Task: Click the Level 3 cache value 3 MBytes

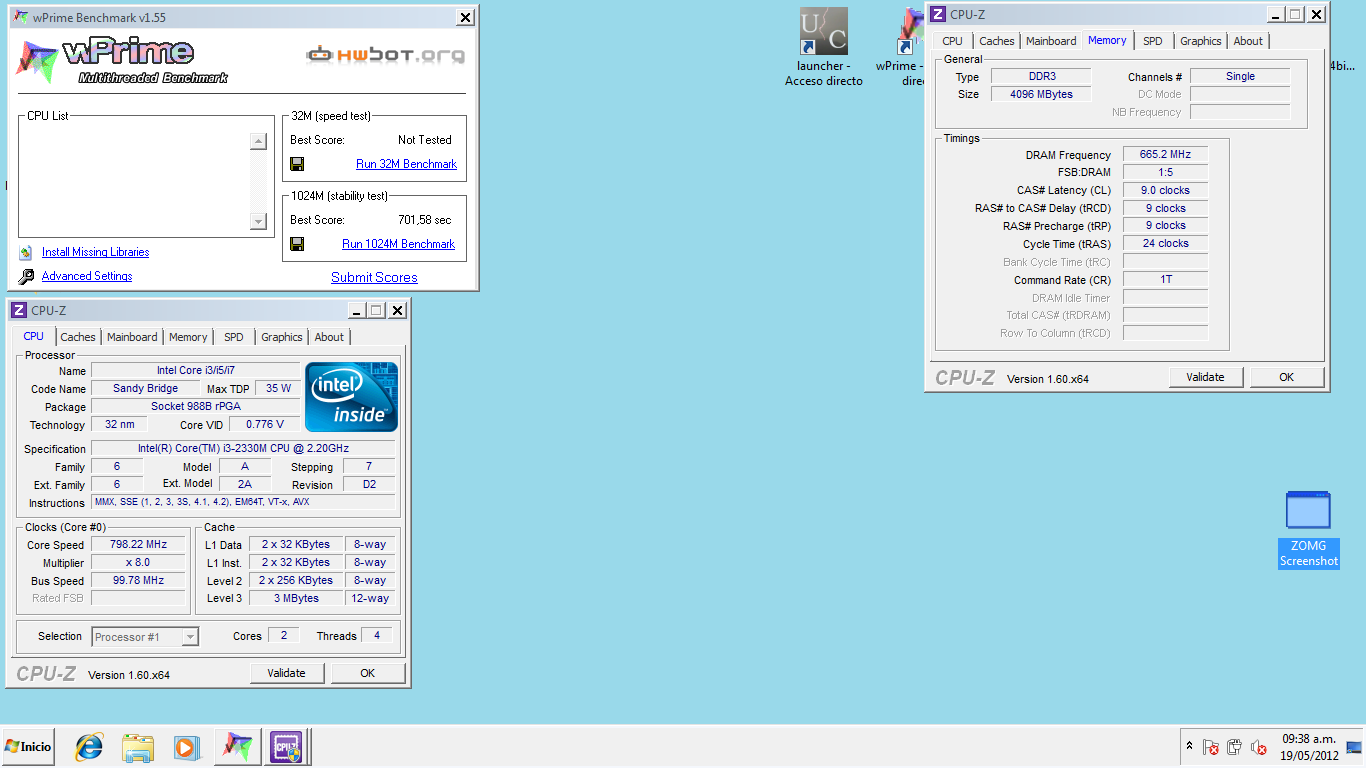Action: pos(296,598)
